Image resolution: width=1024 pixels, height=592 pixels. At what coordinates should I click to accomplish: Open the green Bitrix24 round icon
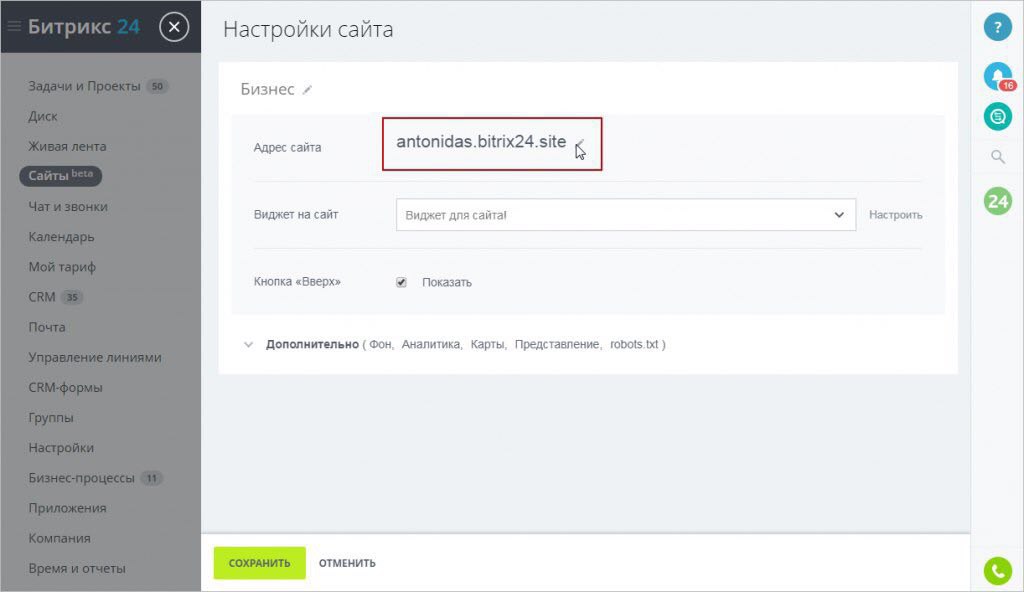tap(997, 201)
